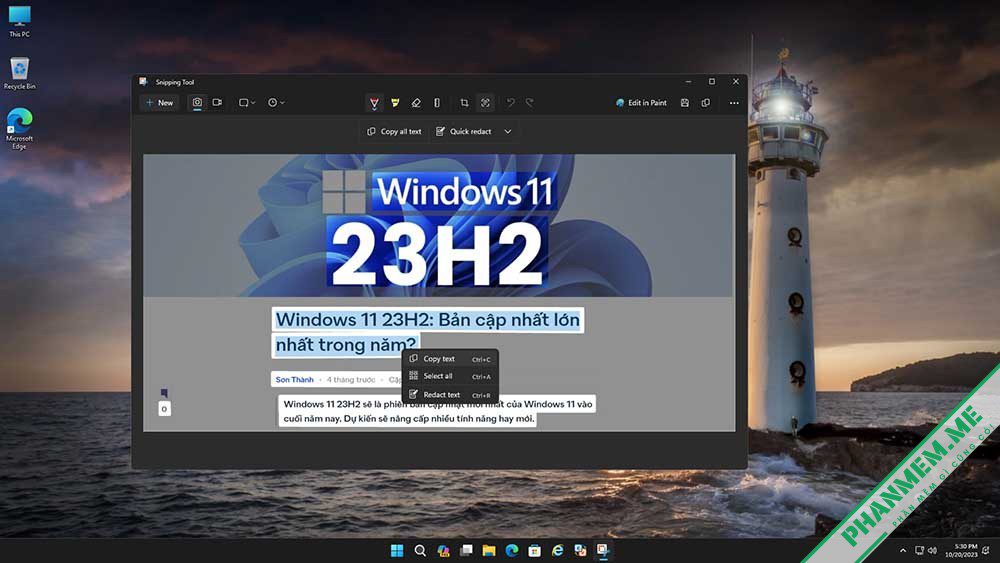Click the network tray icon

[x=919, y=550]
